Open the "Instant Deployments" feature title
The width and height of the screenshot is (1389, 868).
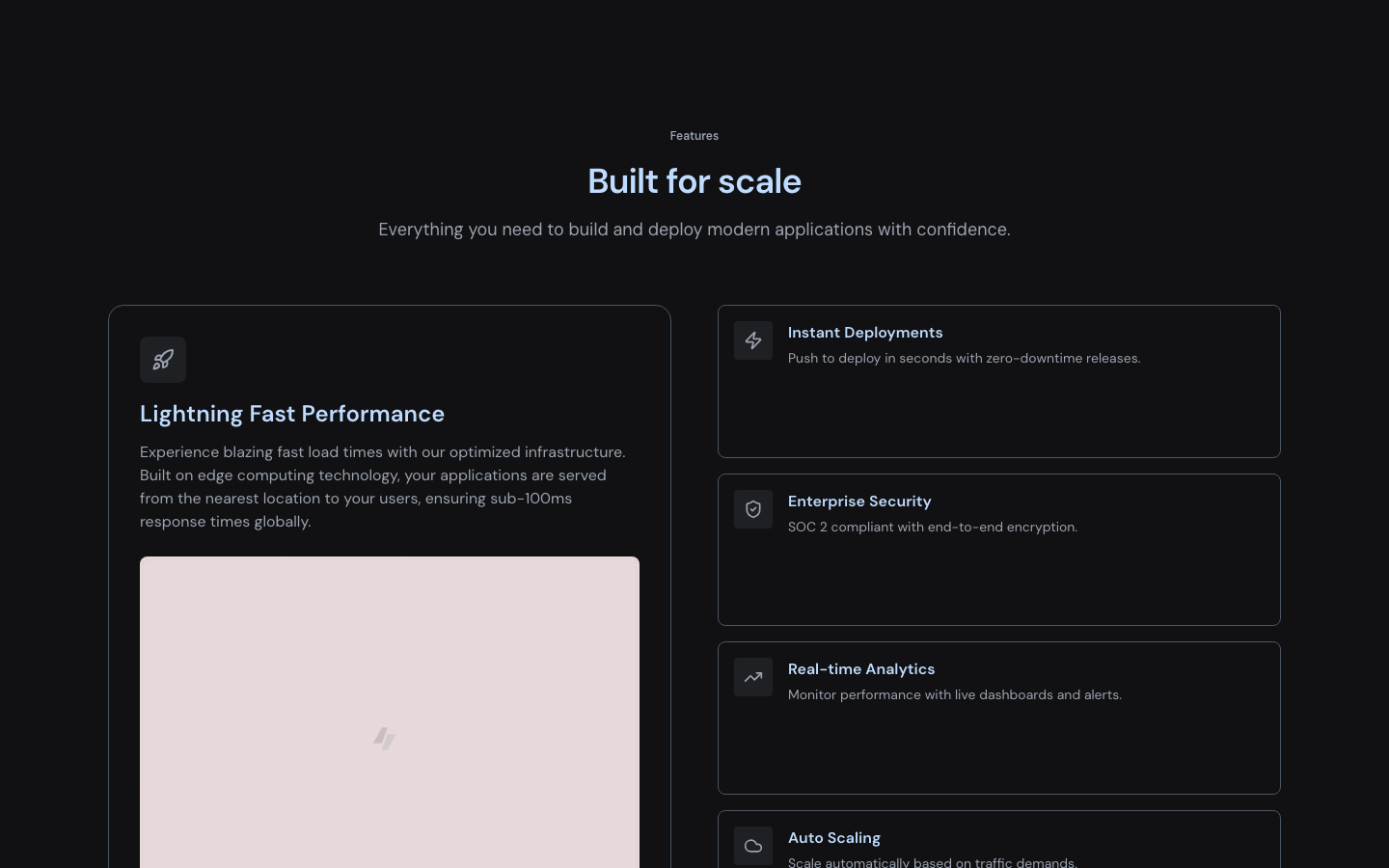point(865,333)
